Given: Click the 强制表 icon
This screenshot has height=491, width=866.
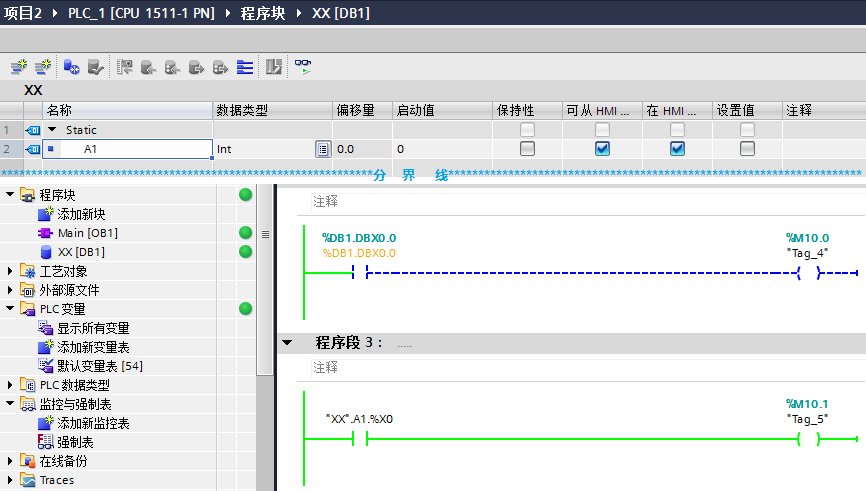Looking at the screenshot, I should tap(45, 442).
